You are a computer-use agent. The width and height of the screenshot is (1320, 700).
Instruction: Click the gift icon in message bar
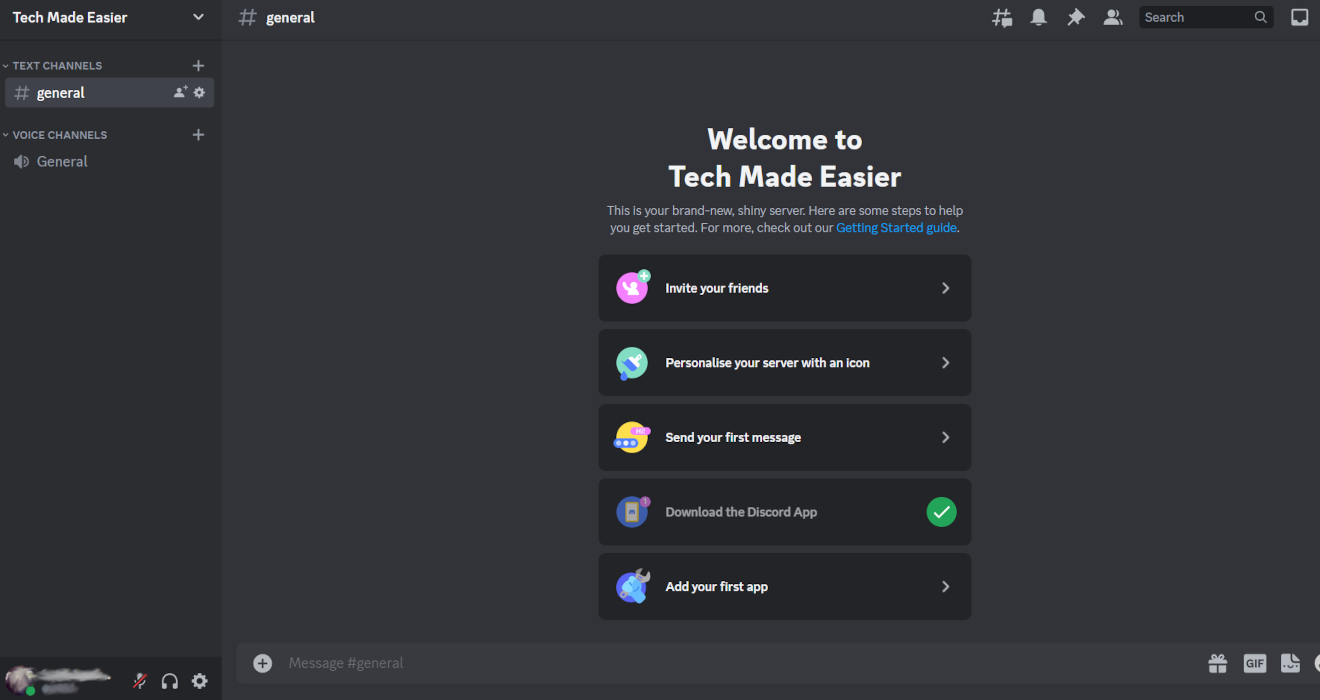[1217, 663]
